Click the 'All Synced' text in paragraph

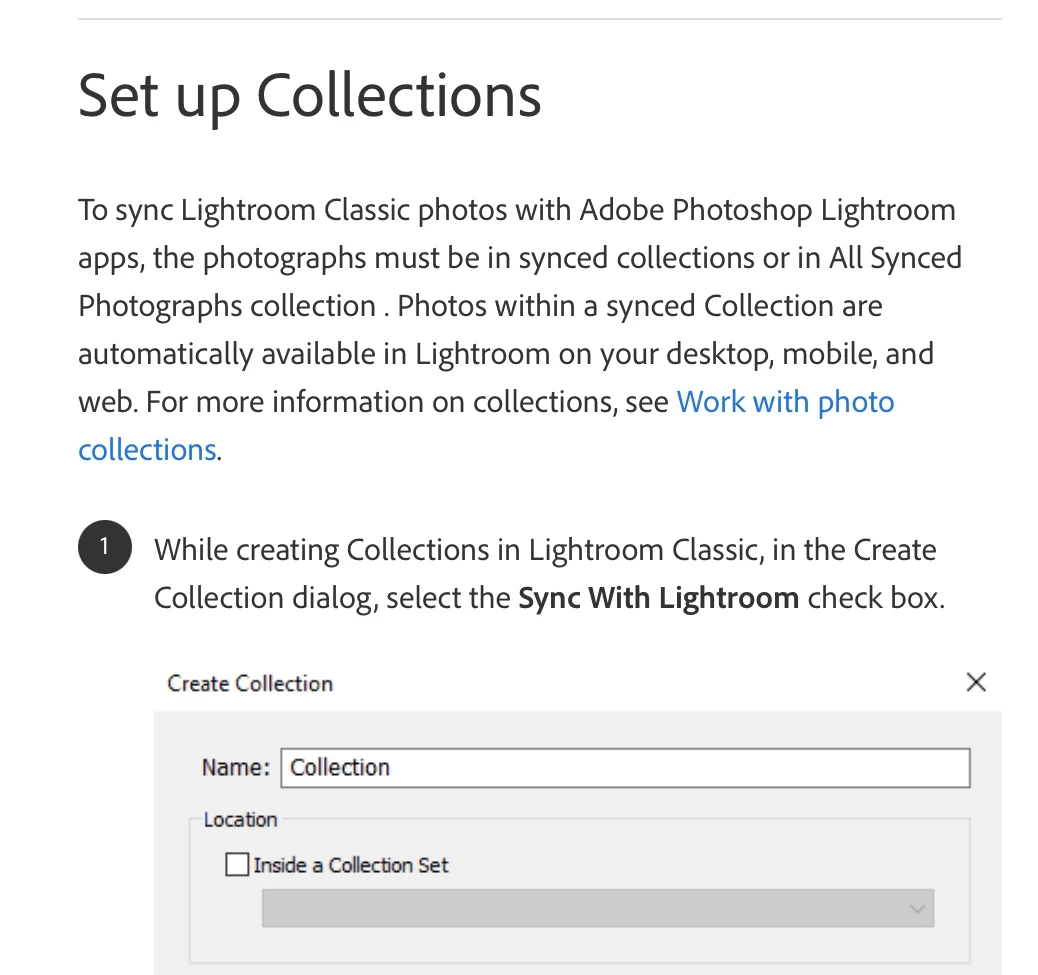(x=895, y=258)
